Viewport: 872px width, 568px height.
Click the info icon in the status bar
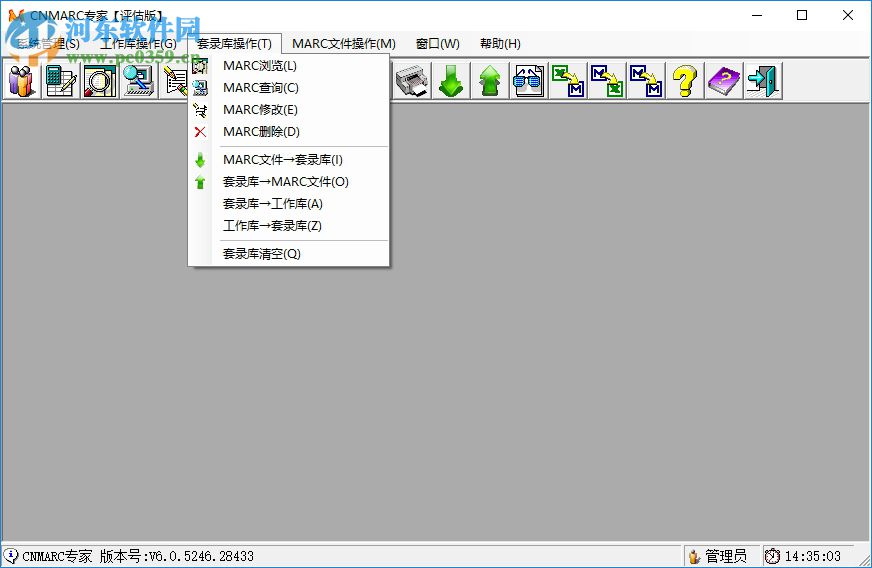(x=11, y=555)
